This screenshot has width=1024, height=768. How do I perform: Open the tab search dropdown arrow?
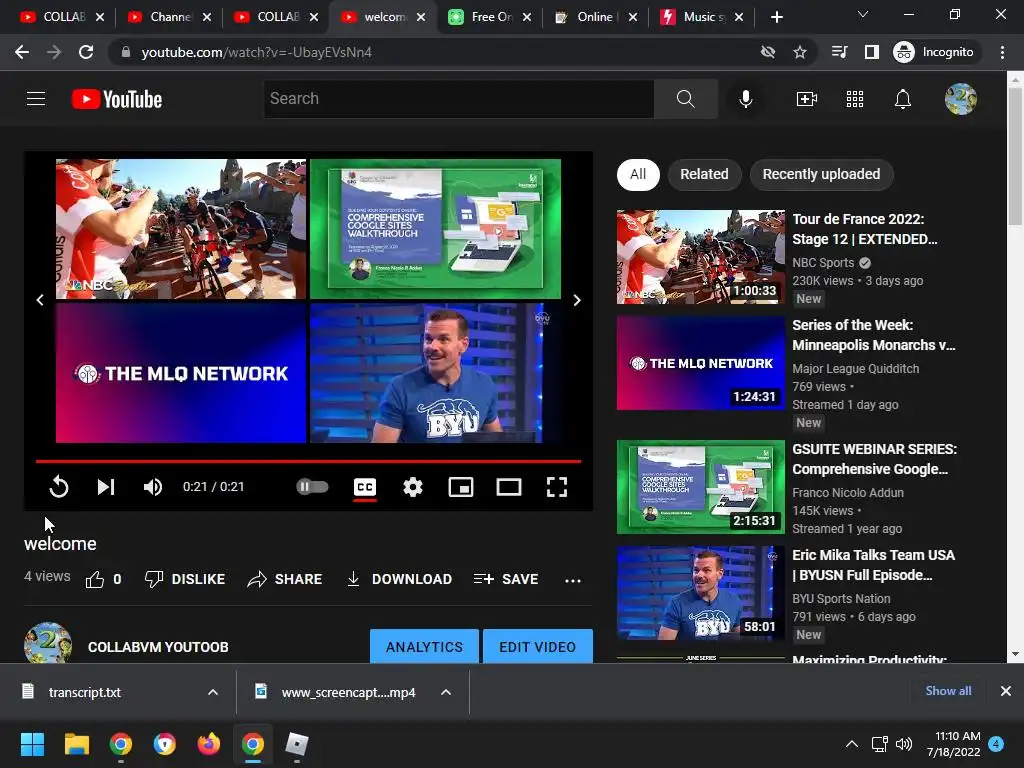pos(863,14)
